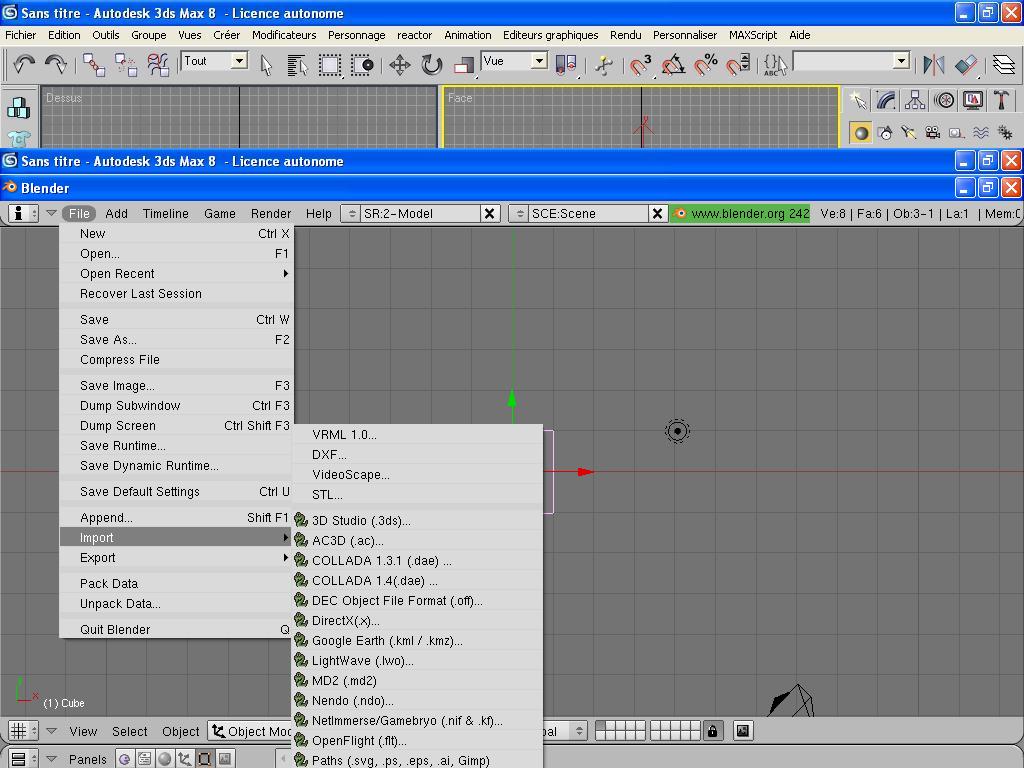The image size is (1024, 768).
Task: Click the Align tool icon
Action: point(966,65)
